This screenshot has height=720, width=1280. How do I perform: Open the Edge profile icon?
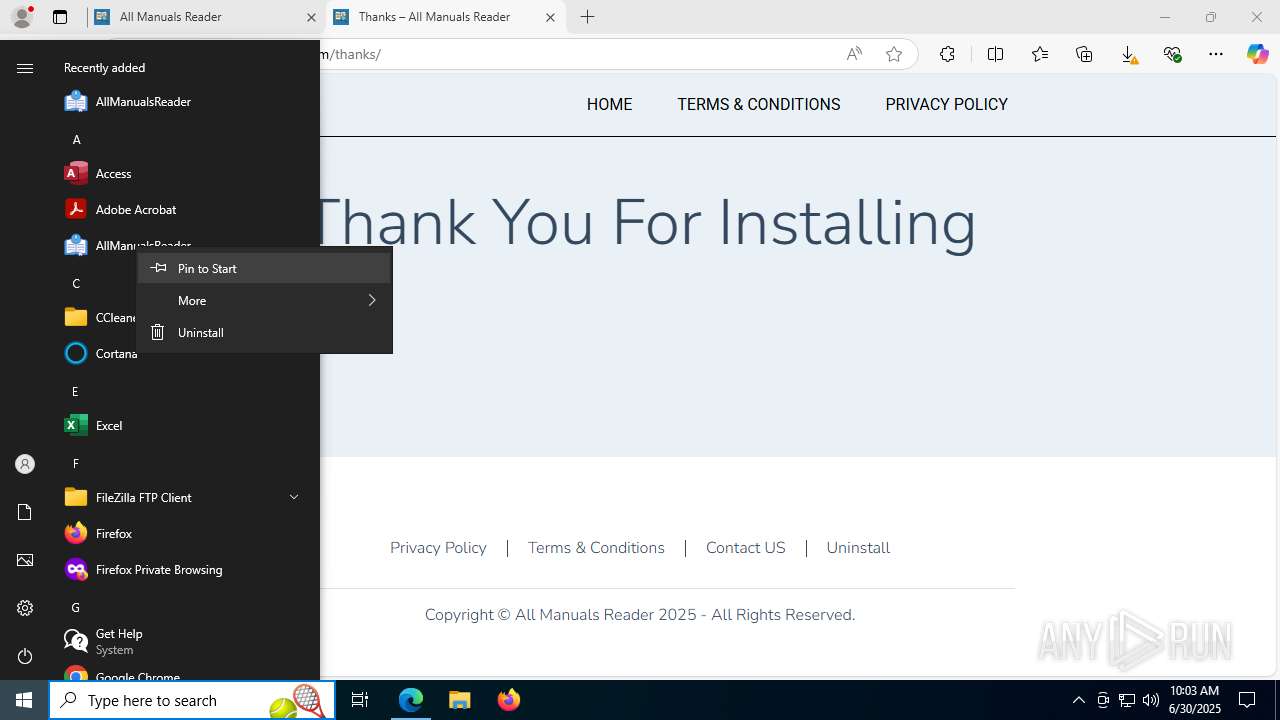tap(22, 17)
